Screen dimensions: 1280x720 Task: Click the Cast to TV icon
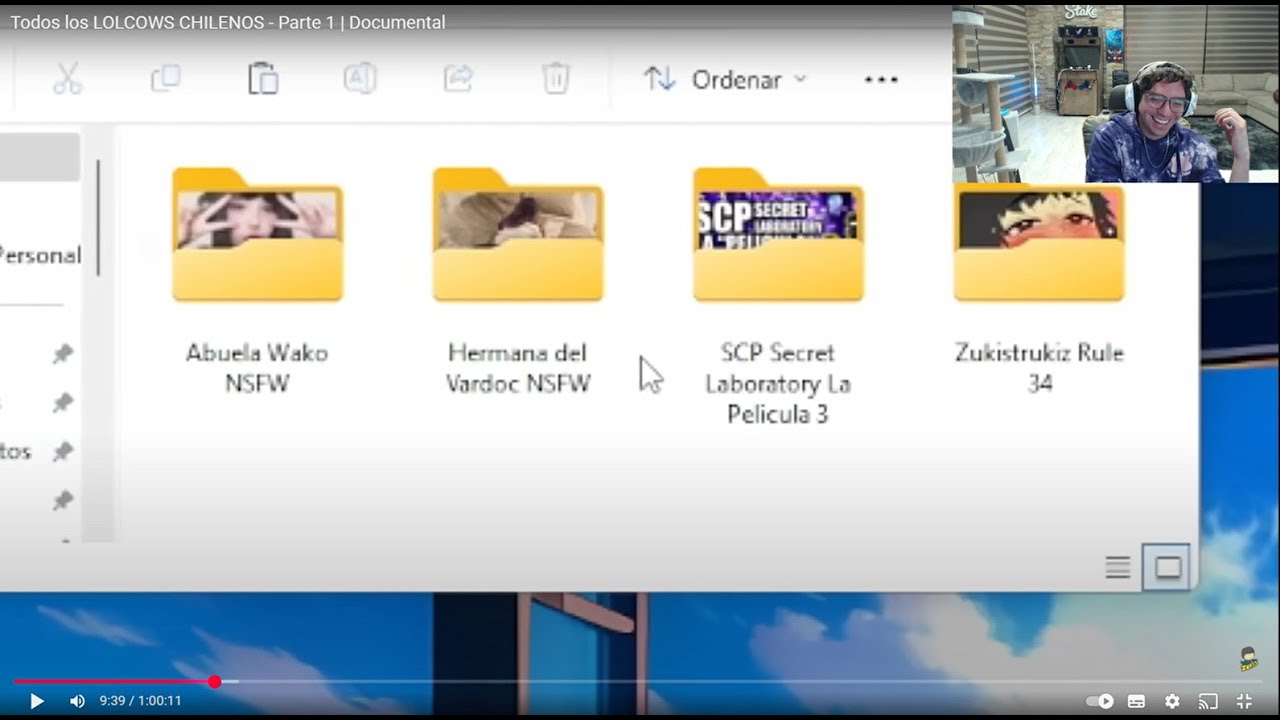[1209, 701]
